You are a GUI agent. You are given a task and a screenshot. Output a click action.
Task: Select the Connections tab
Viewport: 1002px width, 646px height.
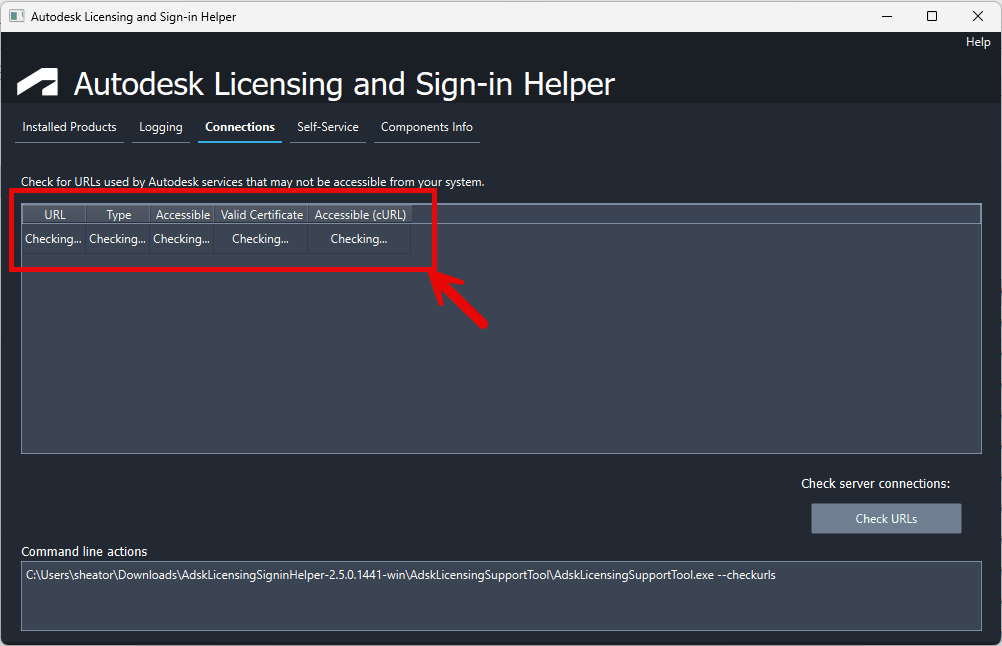(x=240, y=127)
